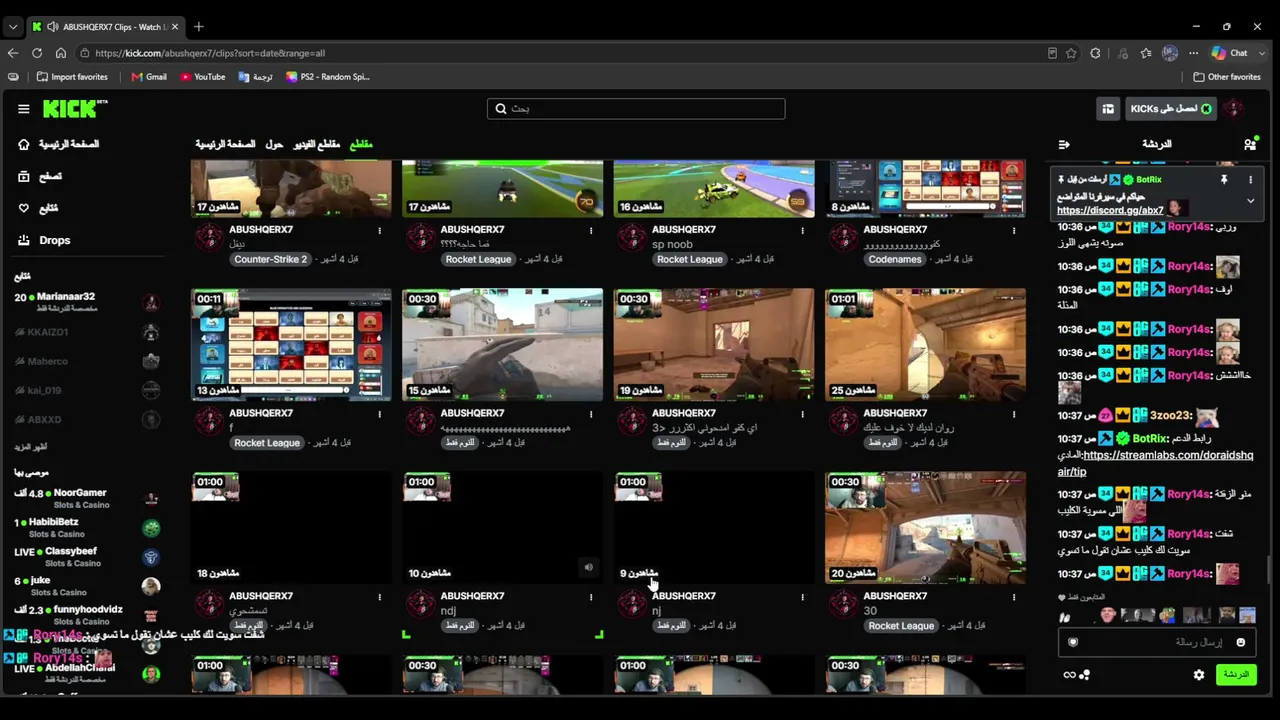1280x720 pixels.
Task: Open more options for the '<3' clip
Action: coord(802,413)
